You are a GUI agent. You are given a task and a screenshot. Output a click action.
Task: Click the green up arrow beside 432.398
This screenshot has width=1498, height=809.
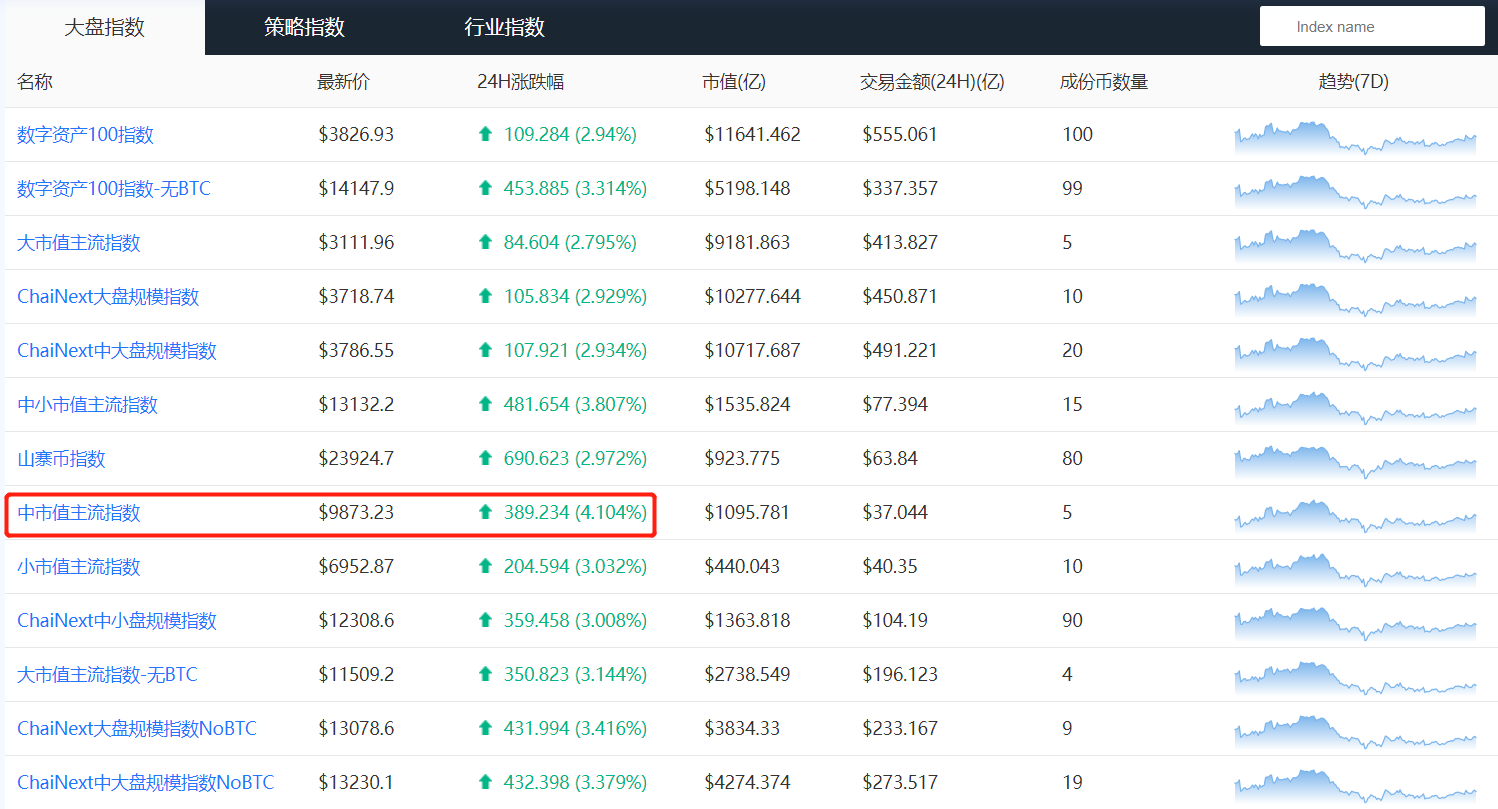pos(486,782)
